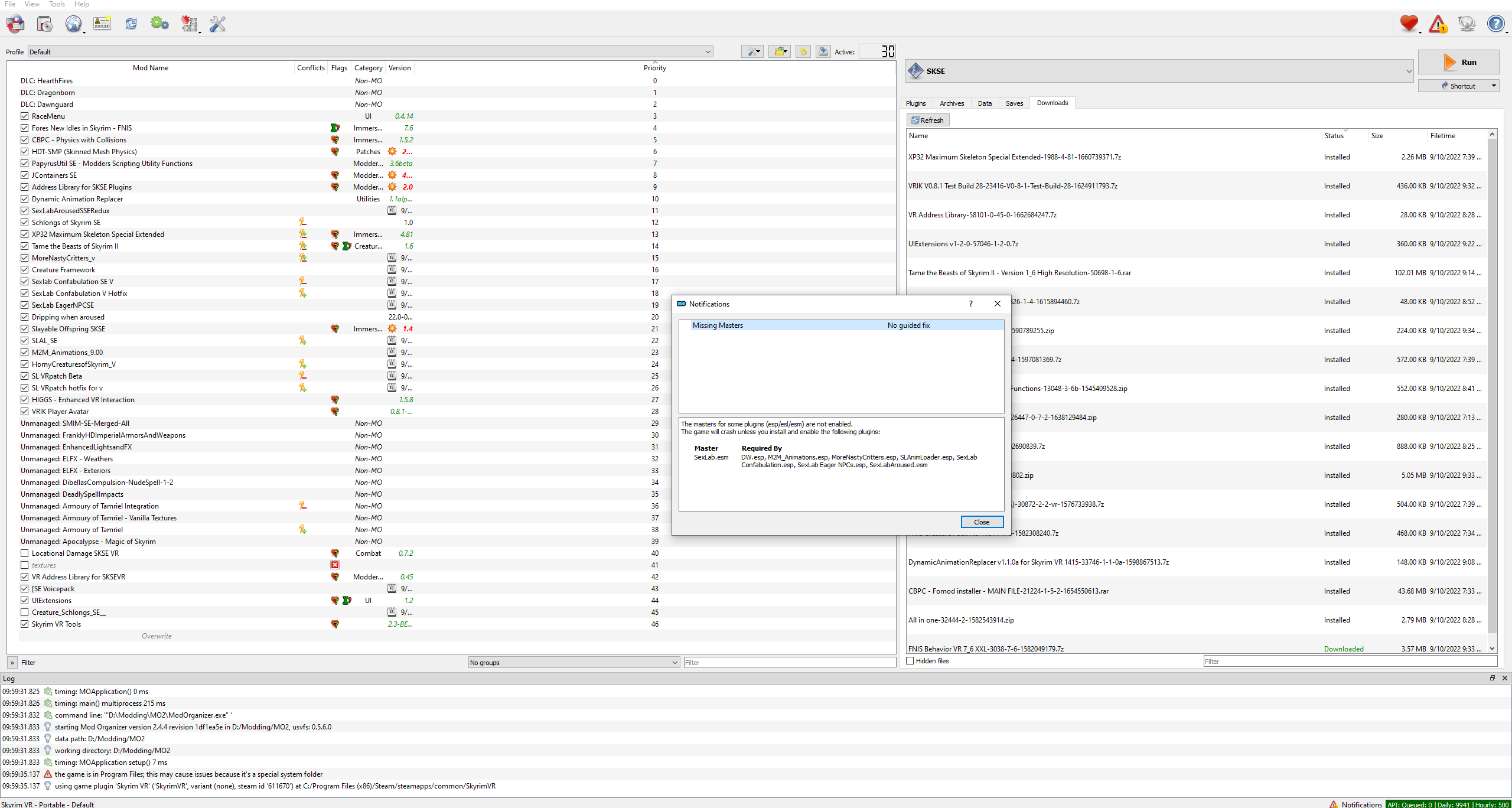Enable the Creature_Schlongs_SE_ checkbox
1512x808 pixels.
(x=24, y=612)
